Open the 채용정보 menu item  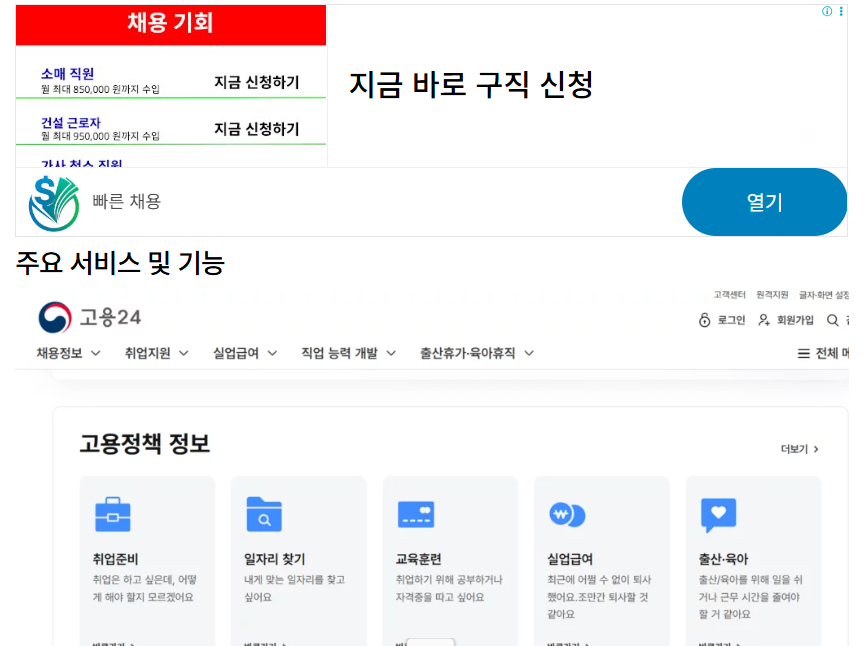pos(59,353)
